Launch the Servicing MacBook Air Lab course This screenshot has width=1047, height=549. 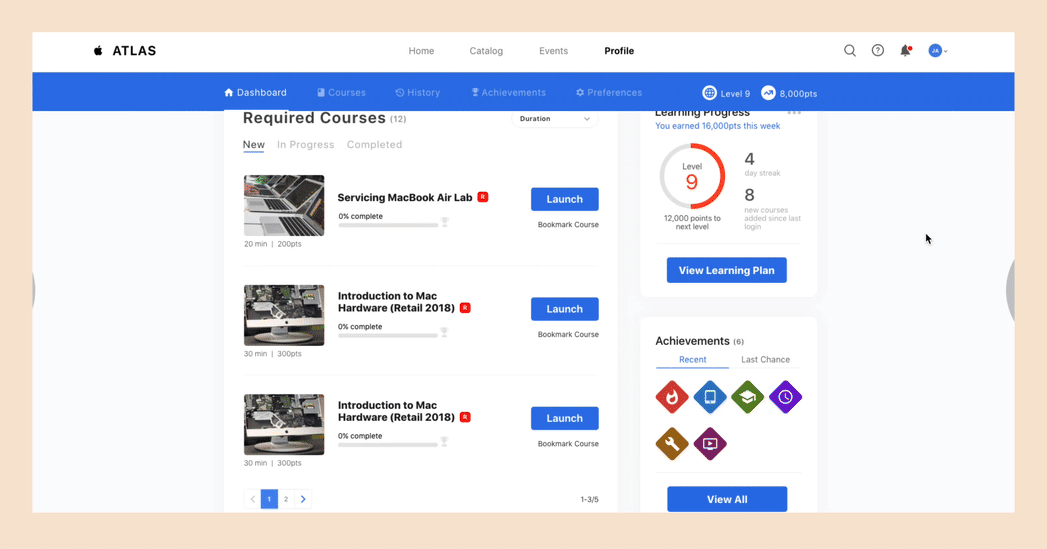coord(564,199)
